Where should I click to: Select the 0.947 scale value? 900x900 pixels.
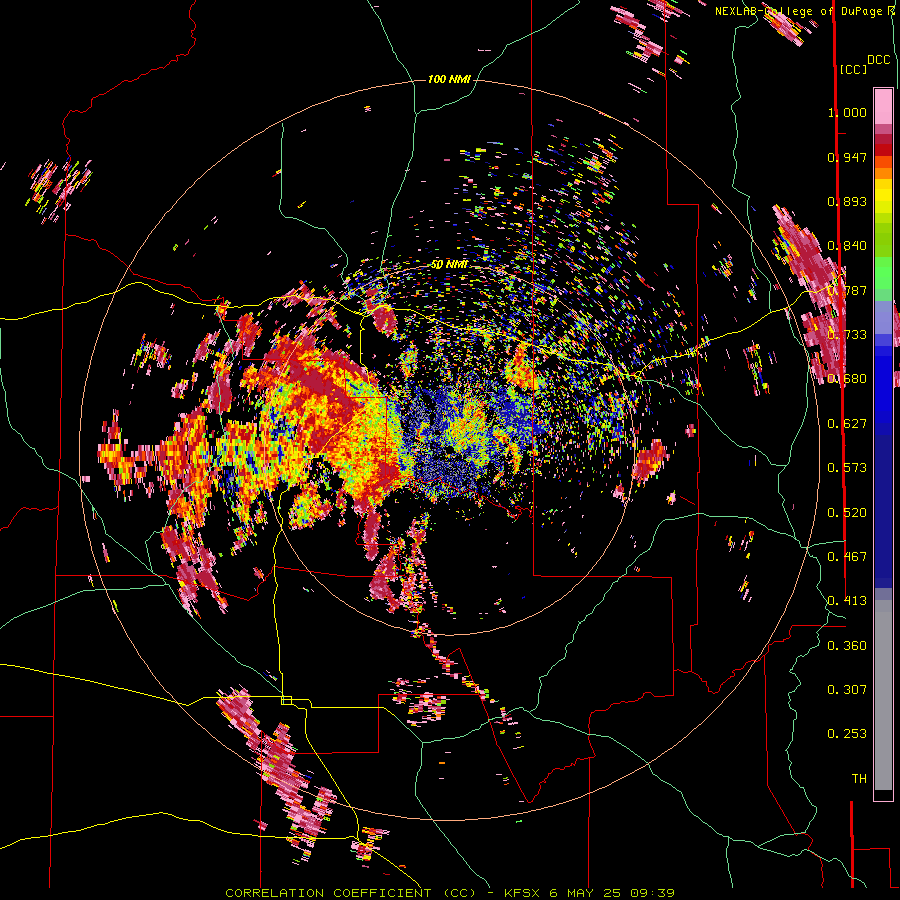coord(847,157)
